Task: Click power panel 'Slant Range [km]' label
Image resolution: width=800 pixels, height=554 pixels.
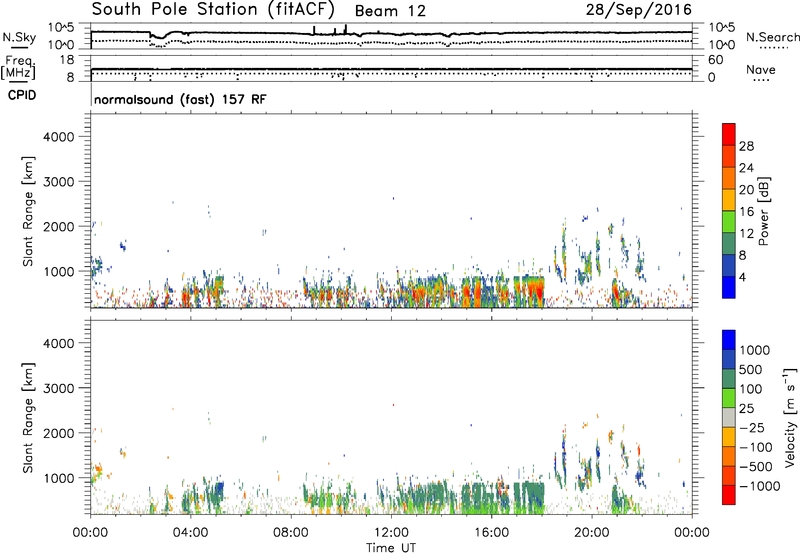Action: coord(28,211)
